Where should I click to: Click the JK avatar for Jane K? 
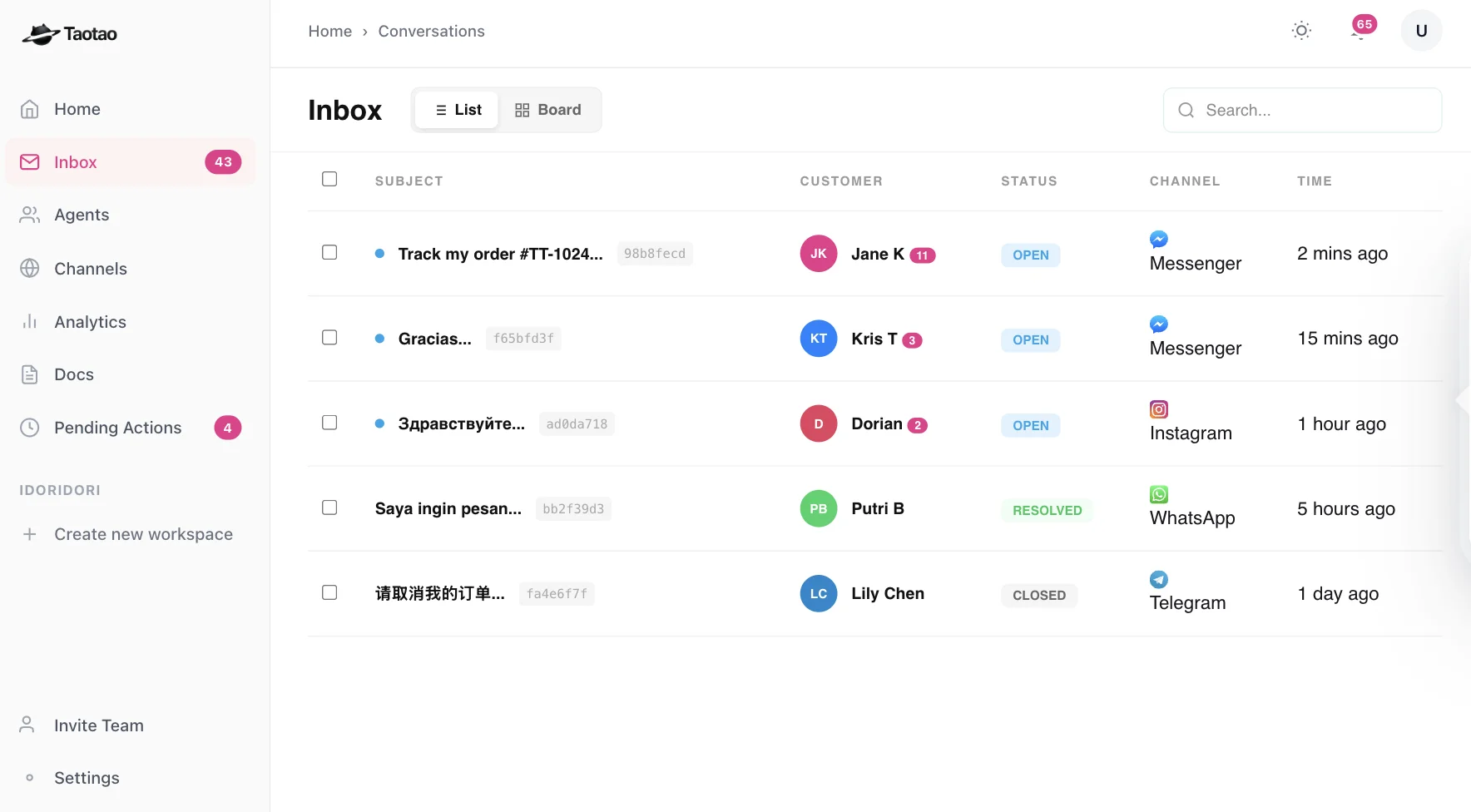818,254
